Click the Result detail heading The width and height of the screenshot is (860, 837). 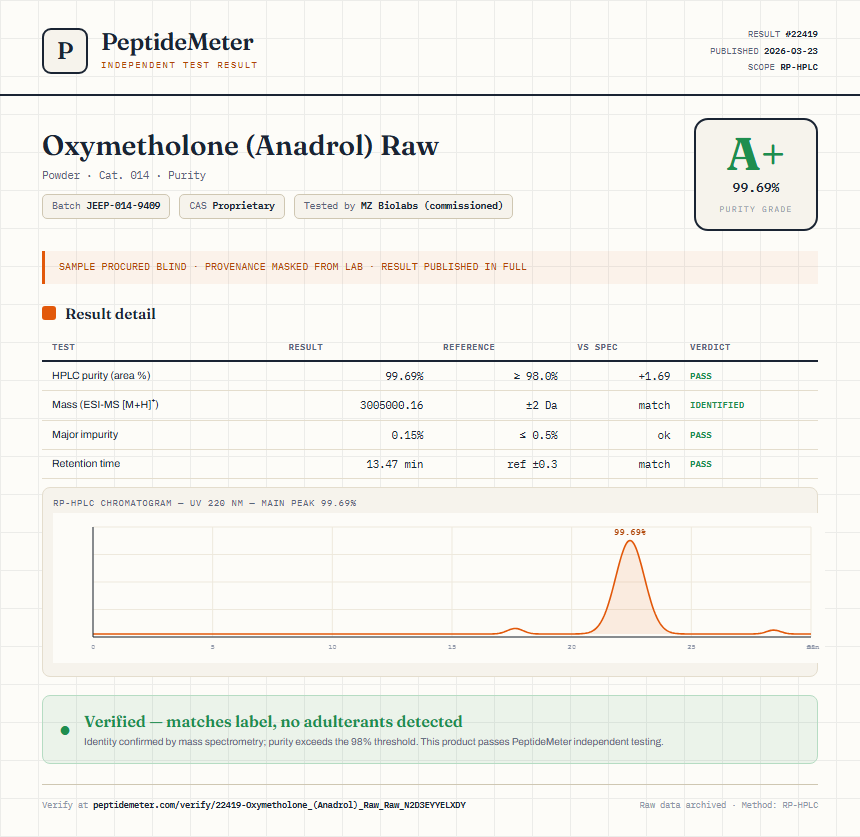tap(110, 314)
